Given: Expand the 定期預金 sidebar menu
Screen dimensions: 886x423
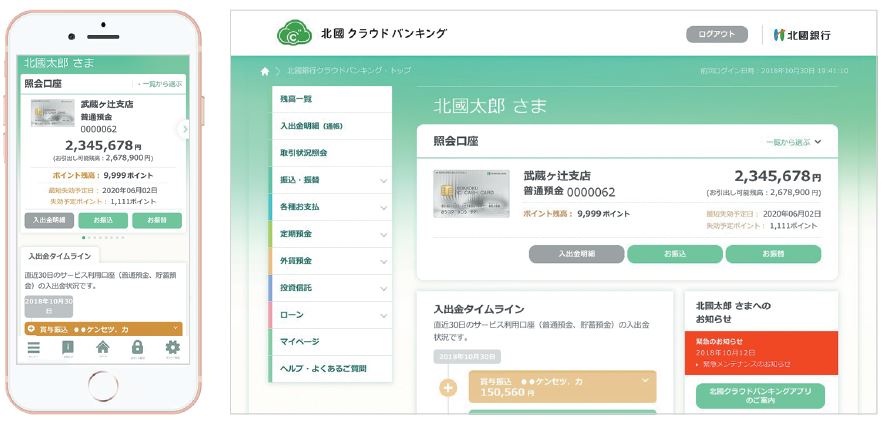Looking at the screenshot, I should [x=331, y=234].
